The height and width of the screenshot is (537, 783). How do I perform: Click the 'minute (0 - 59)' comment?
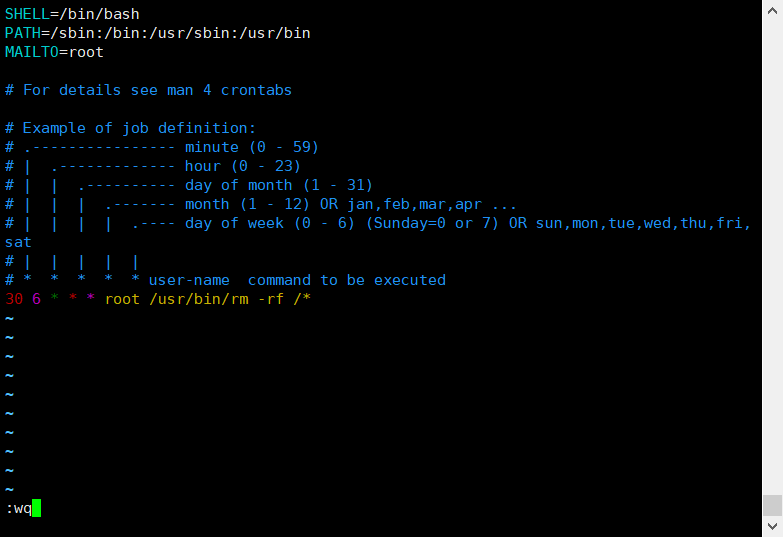[x=252, y=147]
